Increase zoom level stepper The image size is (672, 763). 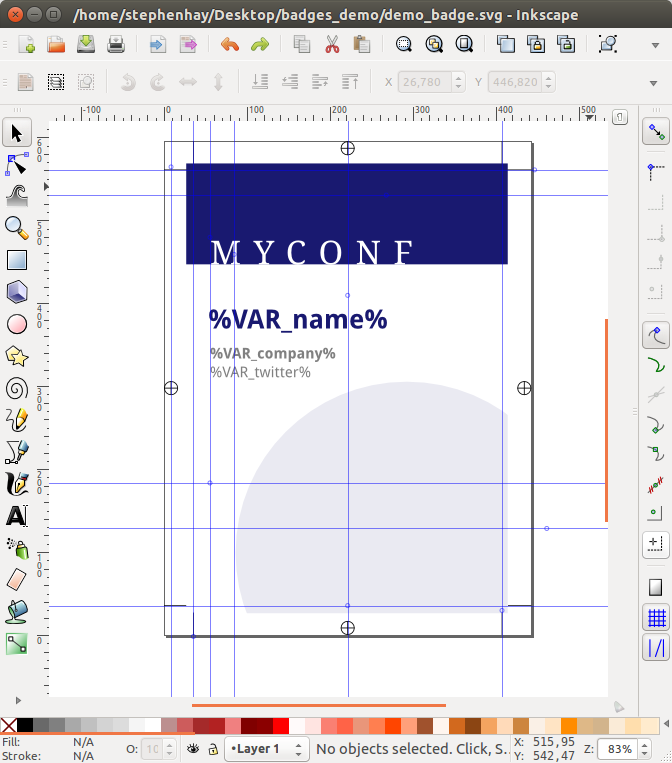click(x=644, y=745)
